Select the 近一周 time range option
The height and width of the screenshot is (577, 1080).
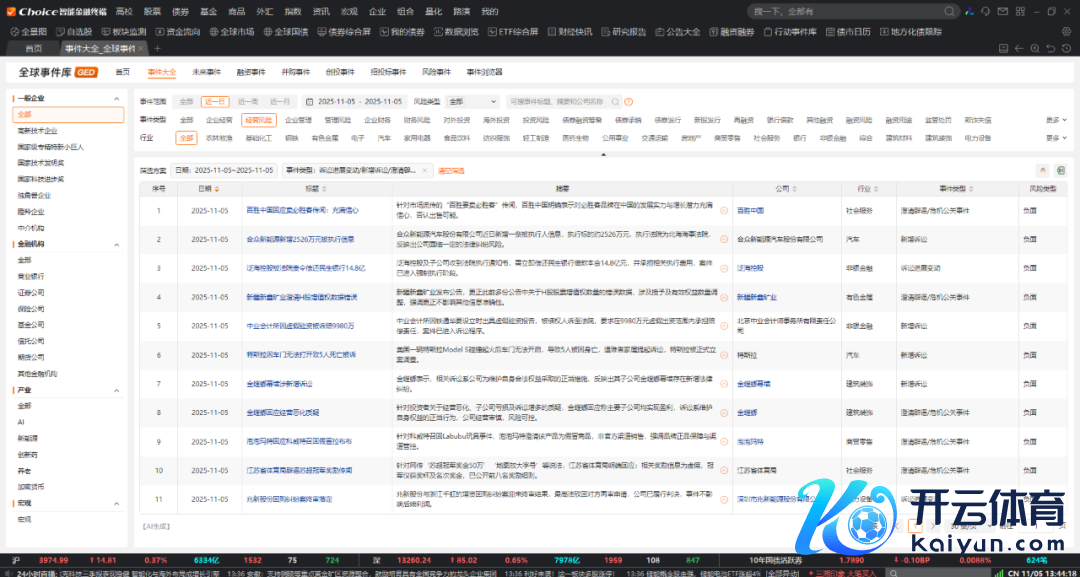247,101
